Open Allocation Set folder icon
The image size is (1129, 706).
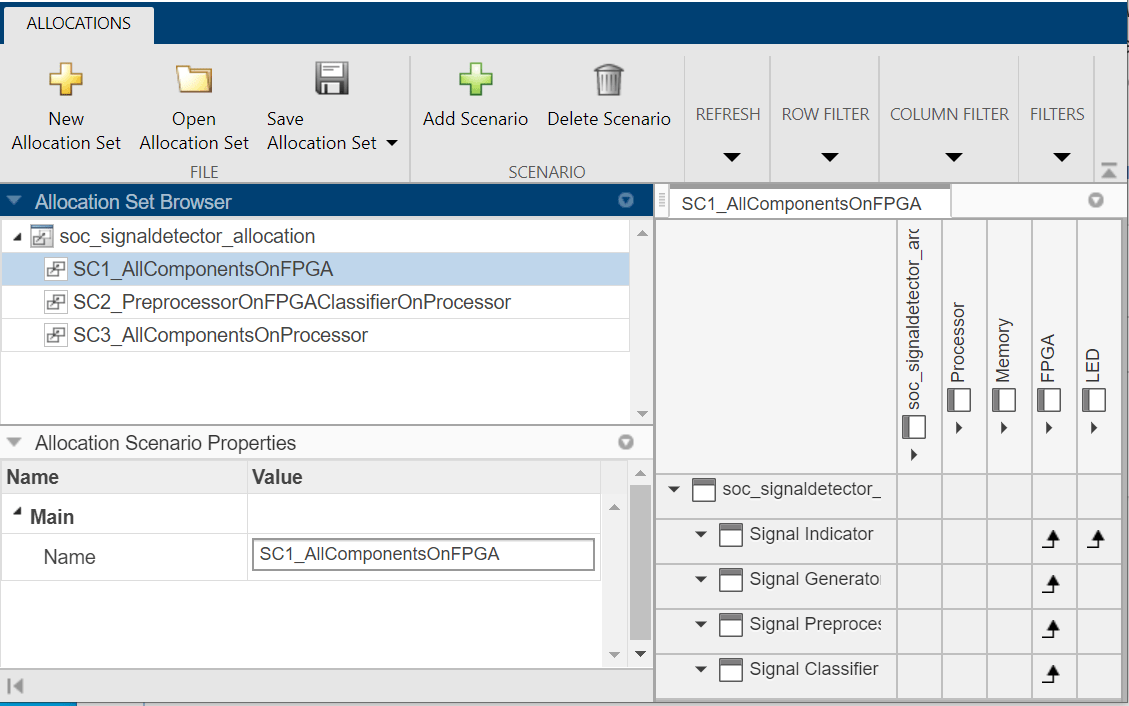pyautogui.click(x=194, y=80)
